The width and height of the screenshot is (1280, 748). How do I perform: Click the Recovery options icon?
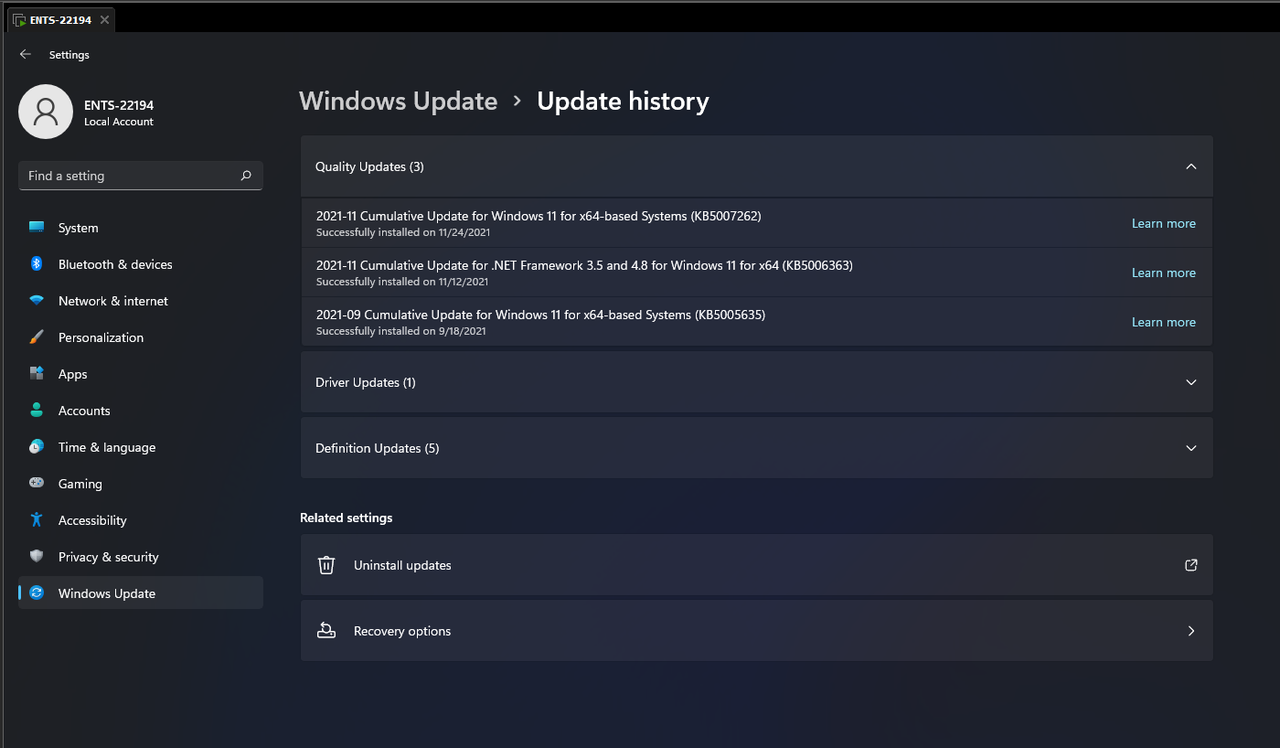pos(326,631)
